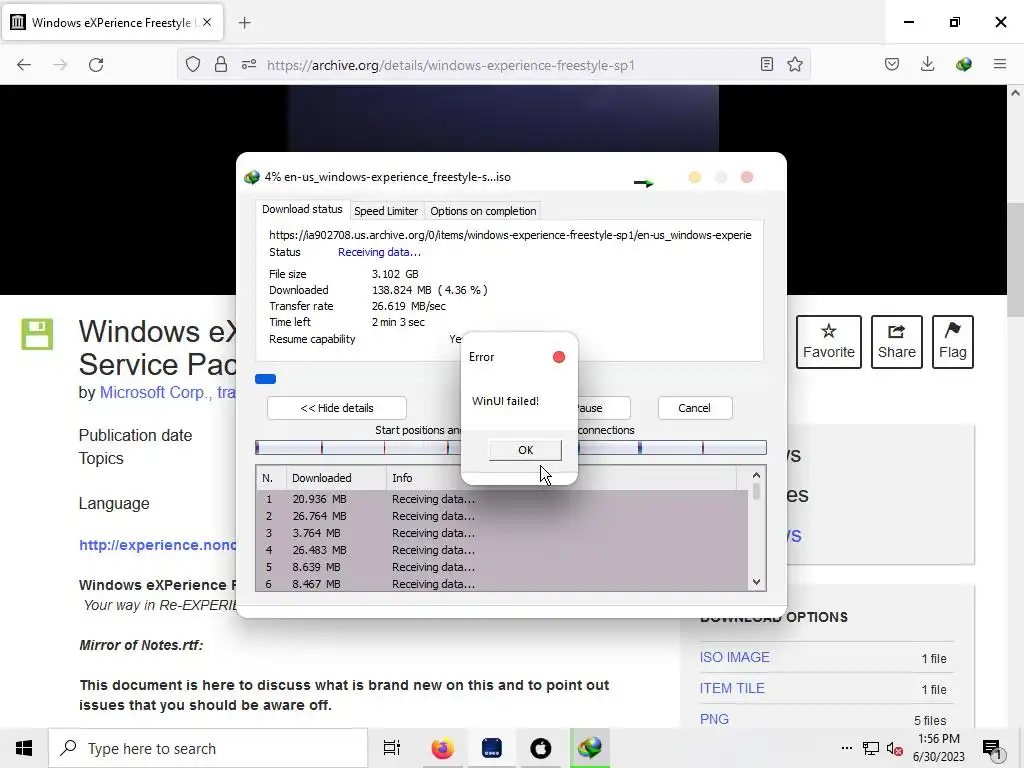
Task: Open the tracking protection shield icon
Action: pyautogui.click(x=193, y=65)
